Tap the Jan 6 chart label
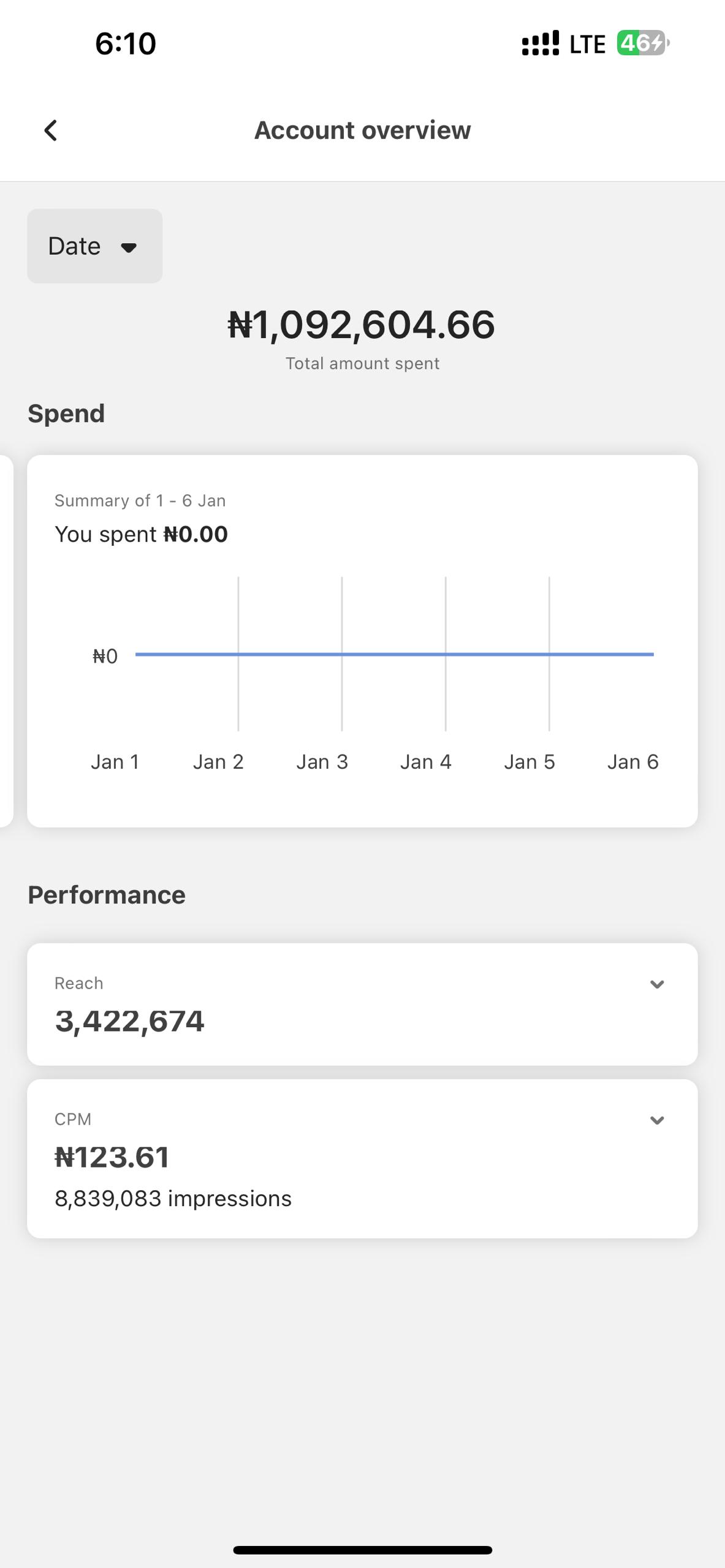The image size is (725, 1568). click(x=633, y=762)
